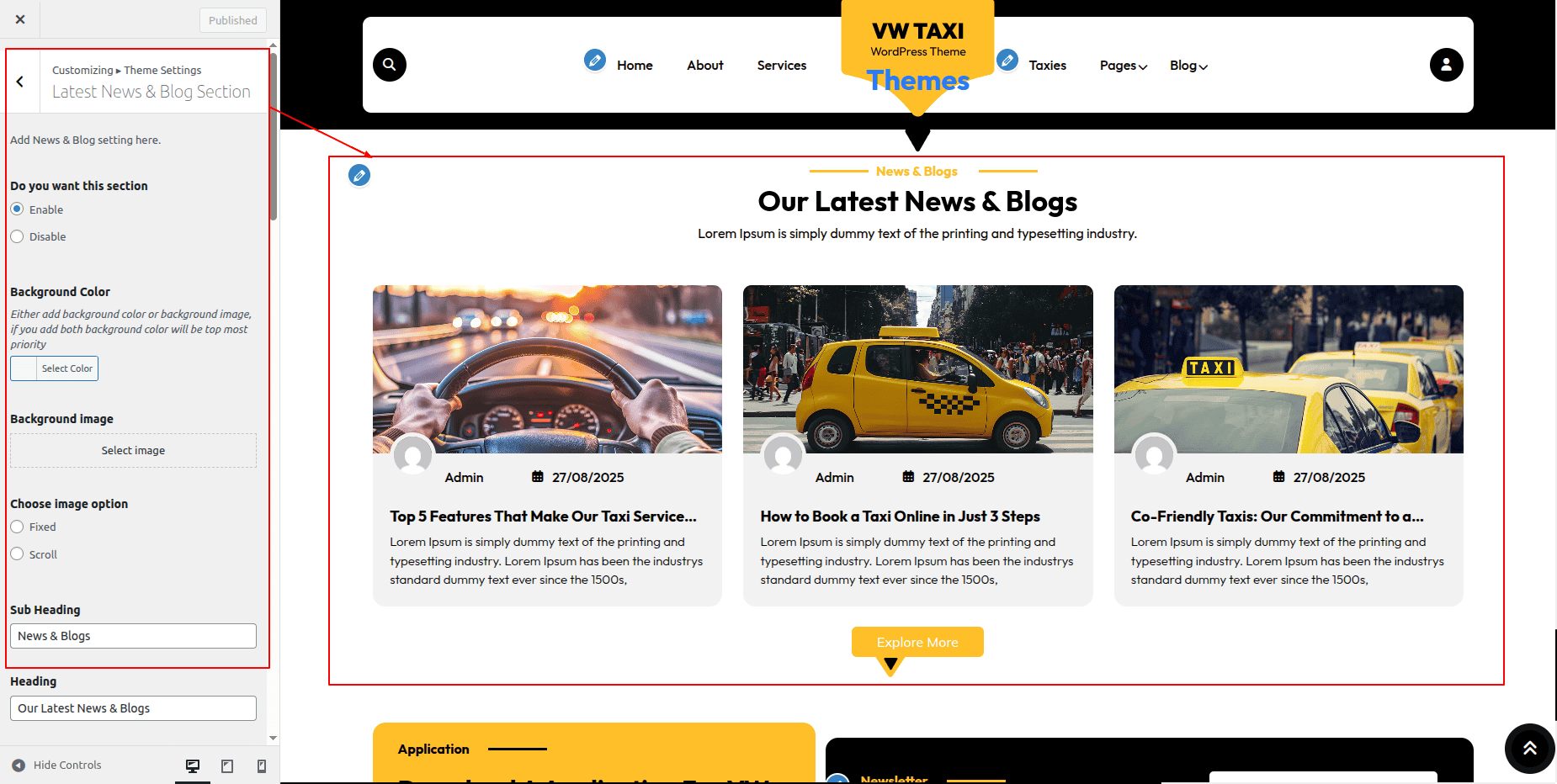Screen dimensions: 1557x784
Task: Open post 'Top 5 Features That Make Our Taxi Service...'
Action: coord(544,516)
